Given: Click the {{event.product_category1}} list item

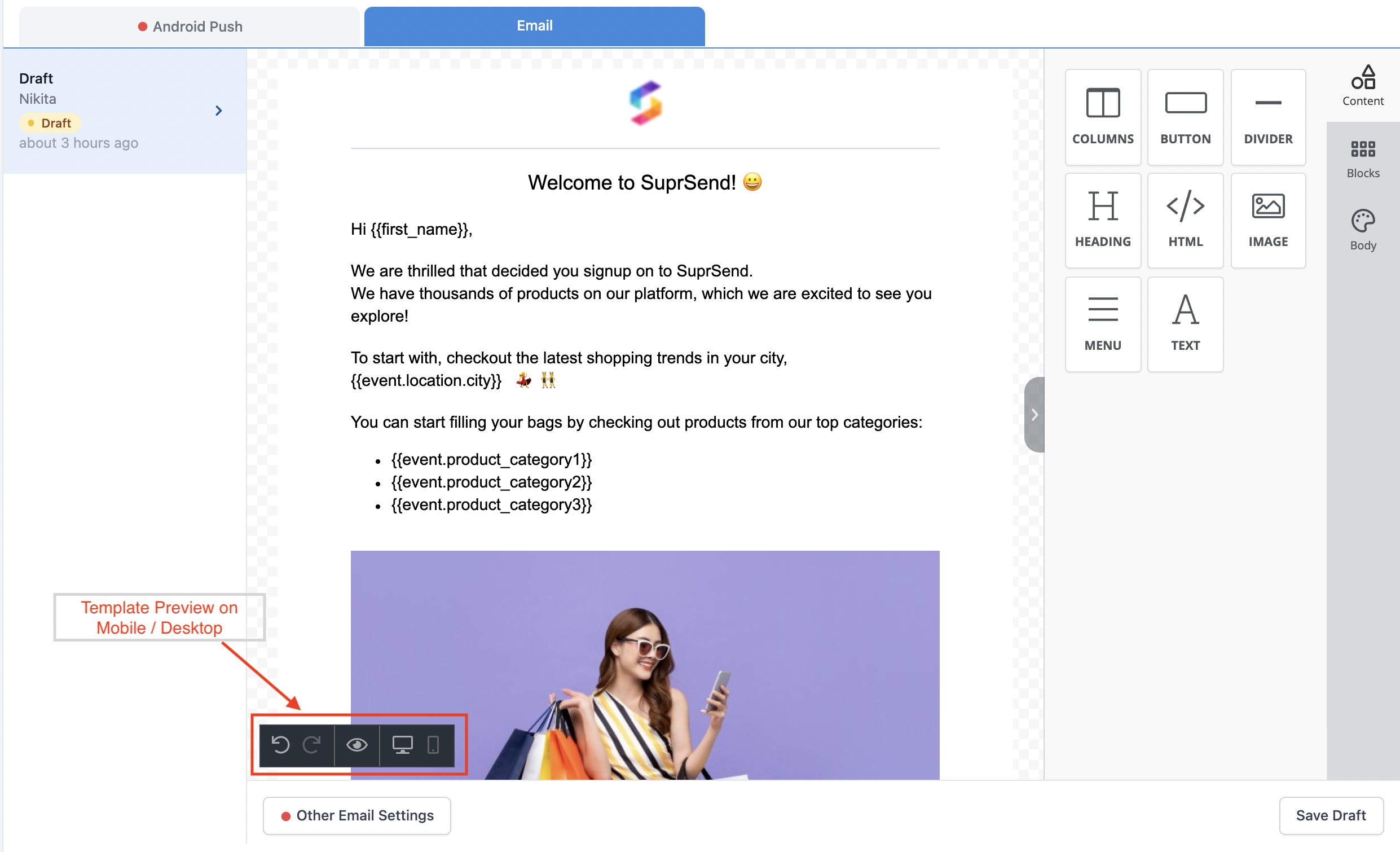Looking at the screenshot, I should [x=491, y=459].
